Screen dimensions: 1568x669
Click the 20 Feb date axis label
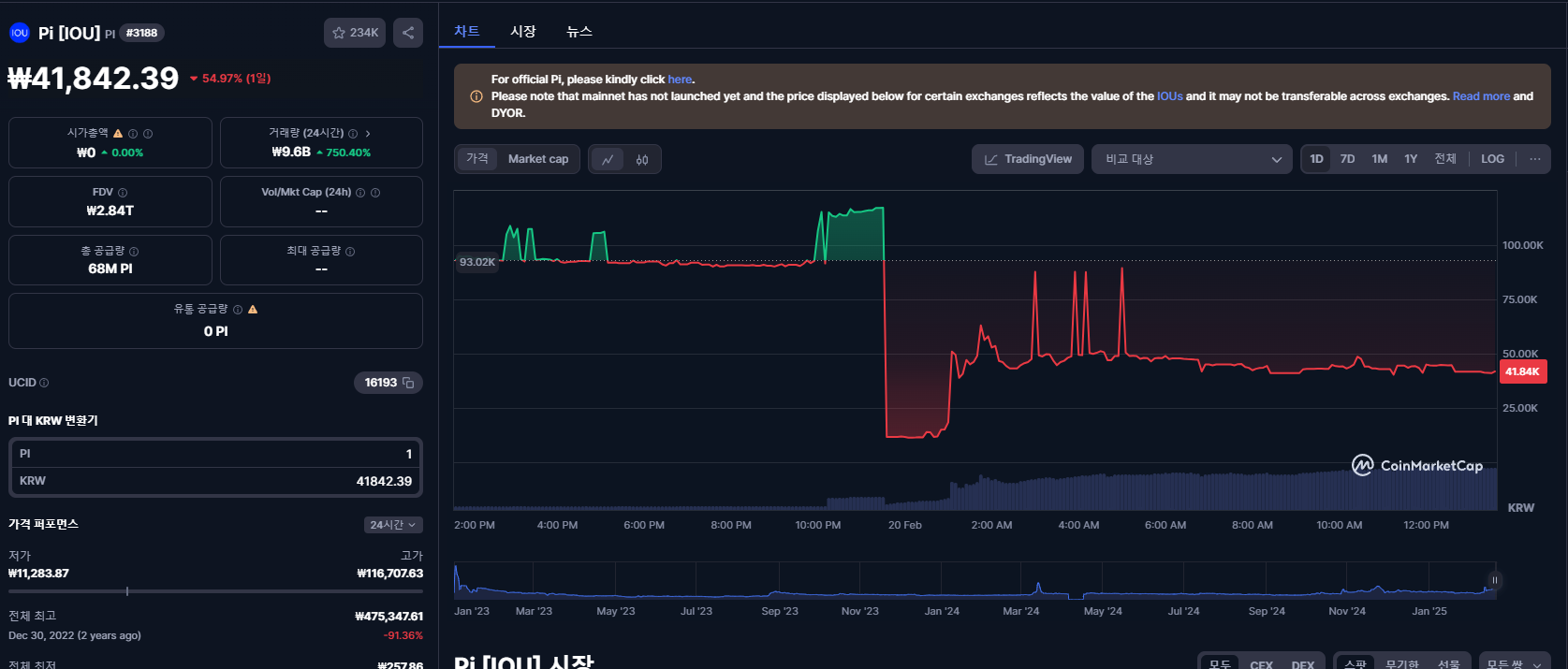[904, 525]
